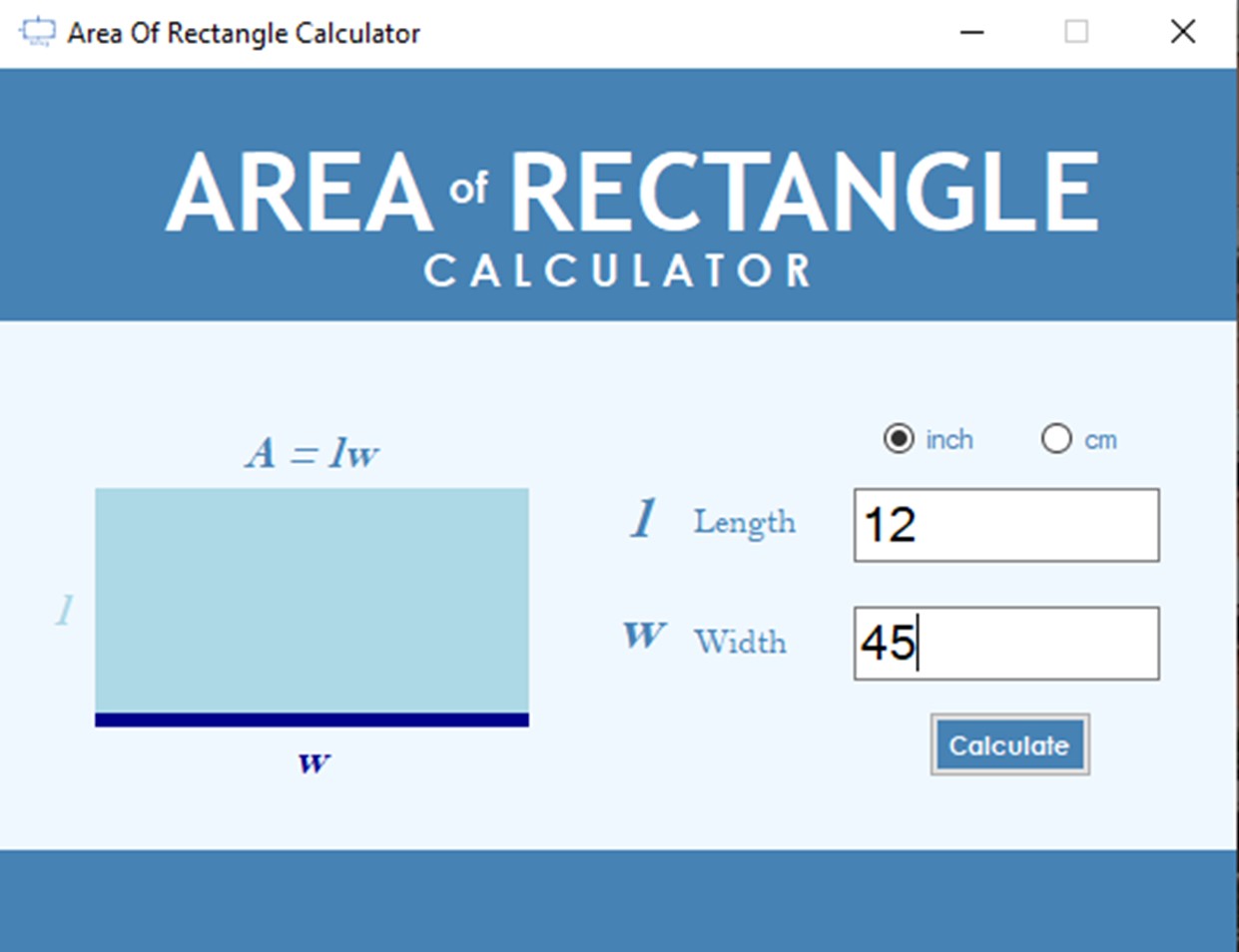
Task: Click the w label below the rectangle
Action: [x=313, y=763]
